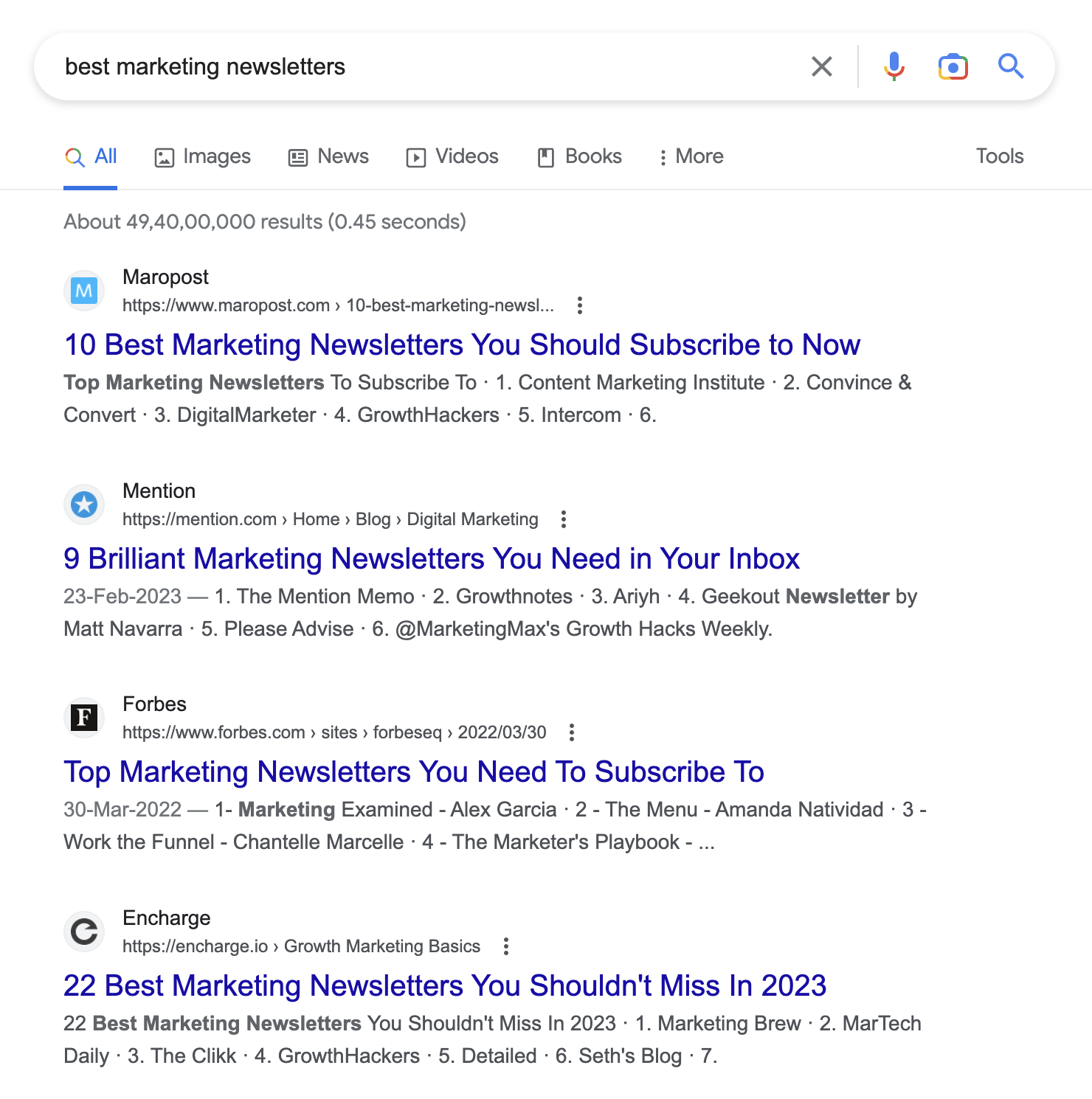
Task: Activate voice search via the microphone icon
Action: click(894, 66)
